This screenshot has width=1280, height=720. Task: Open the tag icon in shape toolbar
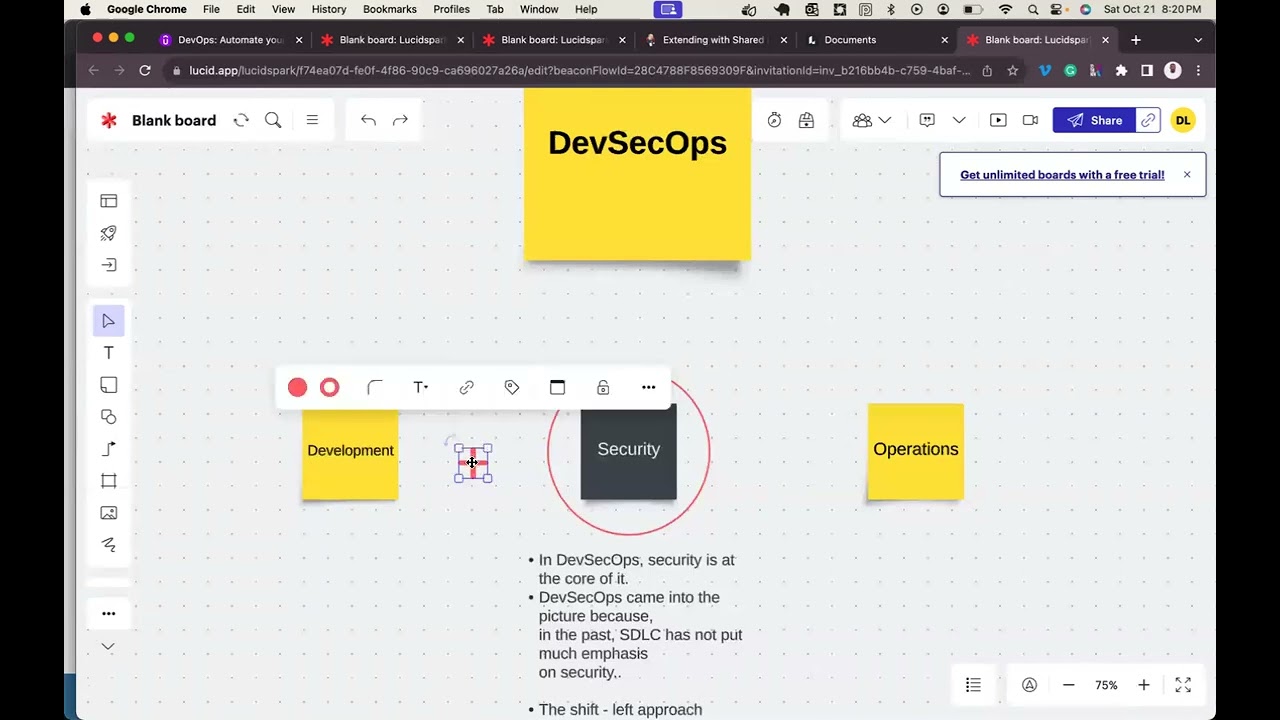pos(512,387)
